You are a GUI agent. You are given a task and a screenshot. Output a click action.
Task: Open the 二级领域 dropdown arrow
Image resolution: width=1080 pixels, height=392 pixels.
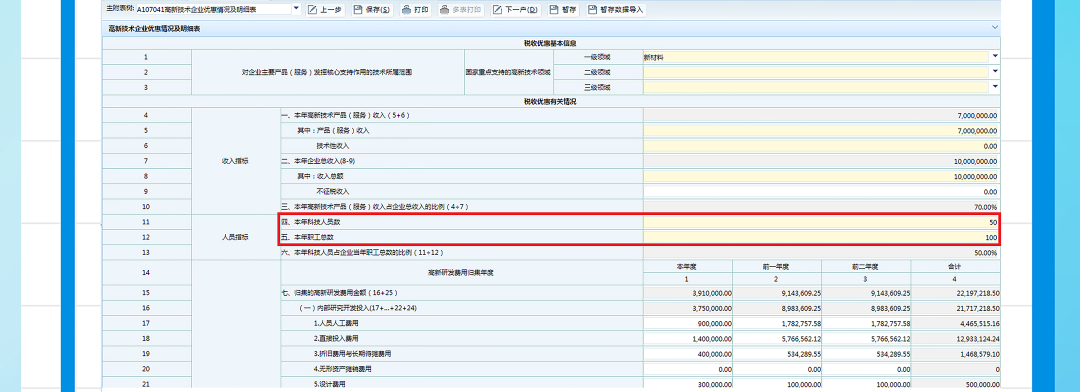[995, 72]
